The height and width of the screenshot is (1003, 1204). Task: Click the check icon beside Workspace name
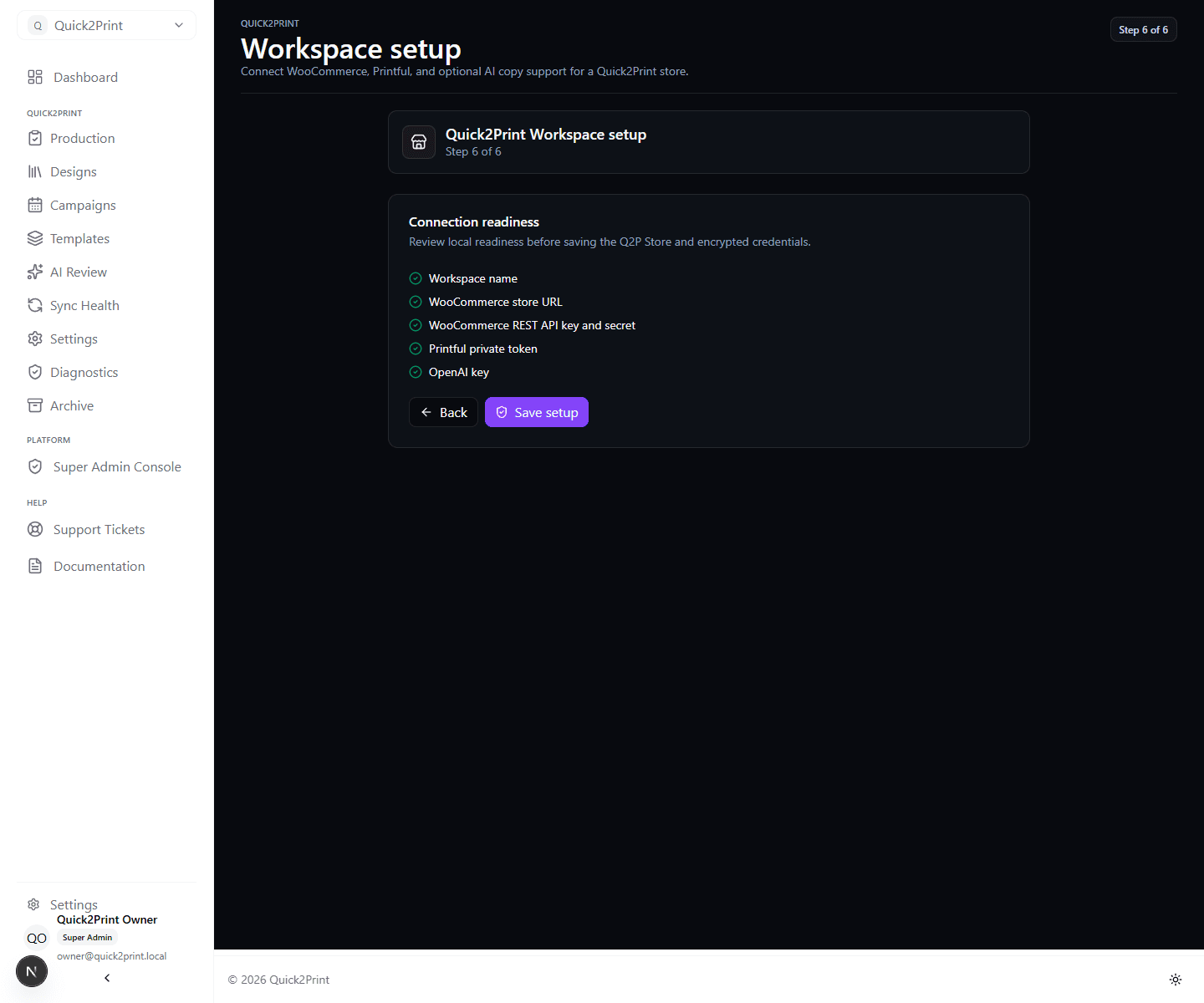pos(416,278)
